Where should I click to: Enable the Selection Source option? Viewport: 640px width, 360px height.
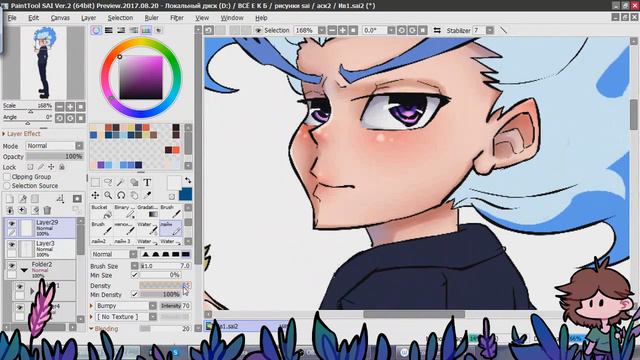[x=7, y=186]
